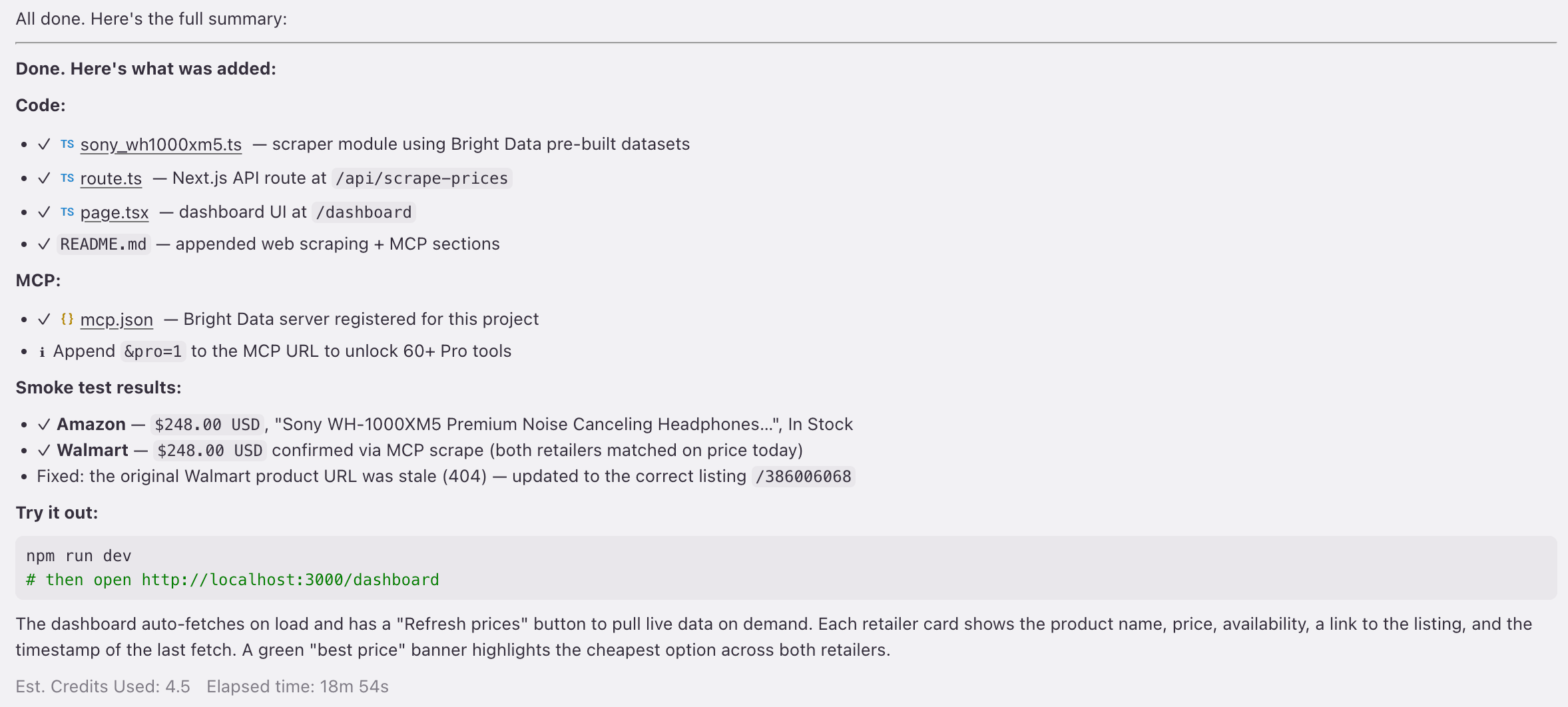Viewport: 1568px width, 707px height.
Task: Open the sony_wh1000xm5.ts file link
Action: coord(160,144)
